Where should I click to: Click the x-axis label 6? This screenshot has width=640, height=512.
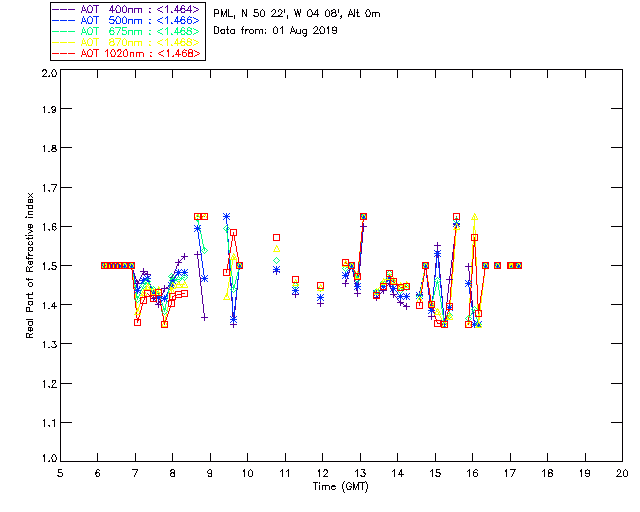pyautogui.click(x=98, y=473)
